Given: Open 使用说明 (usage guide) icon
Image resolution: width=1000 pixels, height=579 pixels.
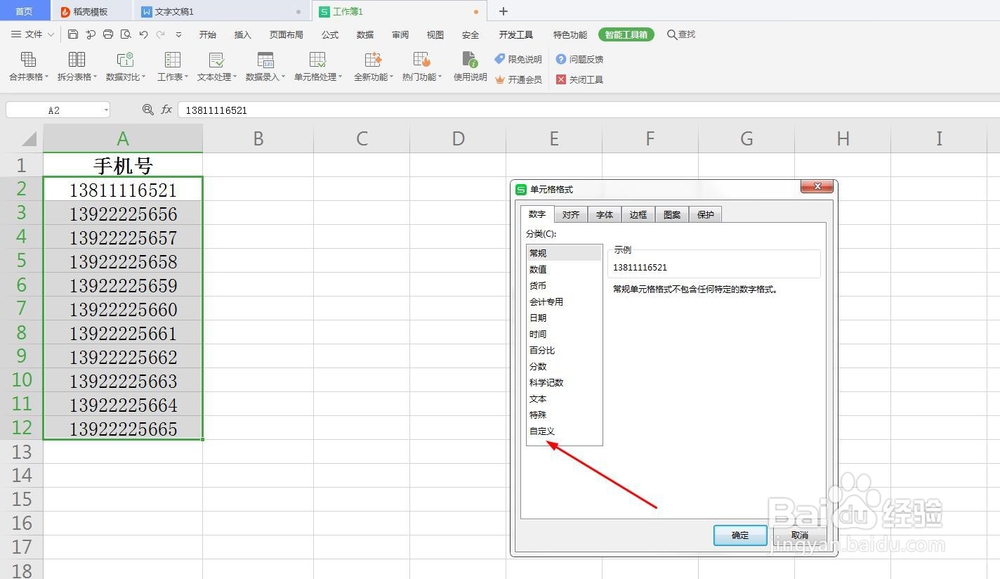Looking at the screenshot, I should (x=470, y=59).
